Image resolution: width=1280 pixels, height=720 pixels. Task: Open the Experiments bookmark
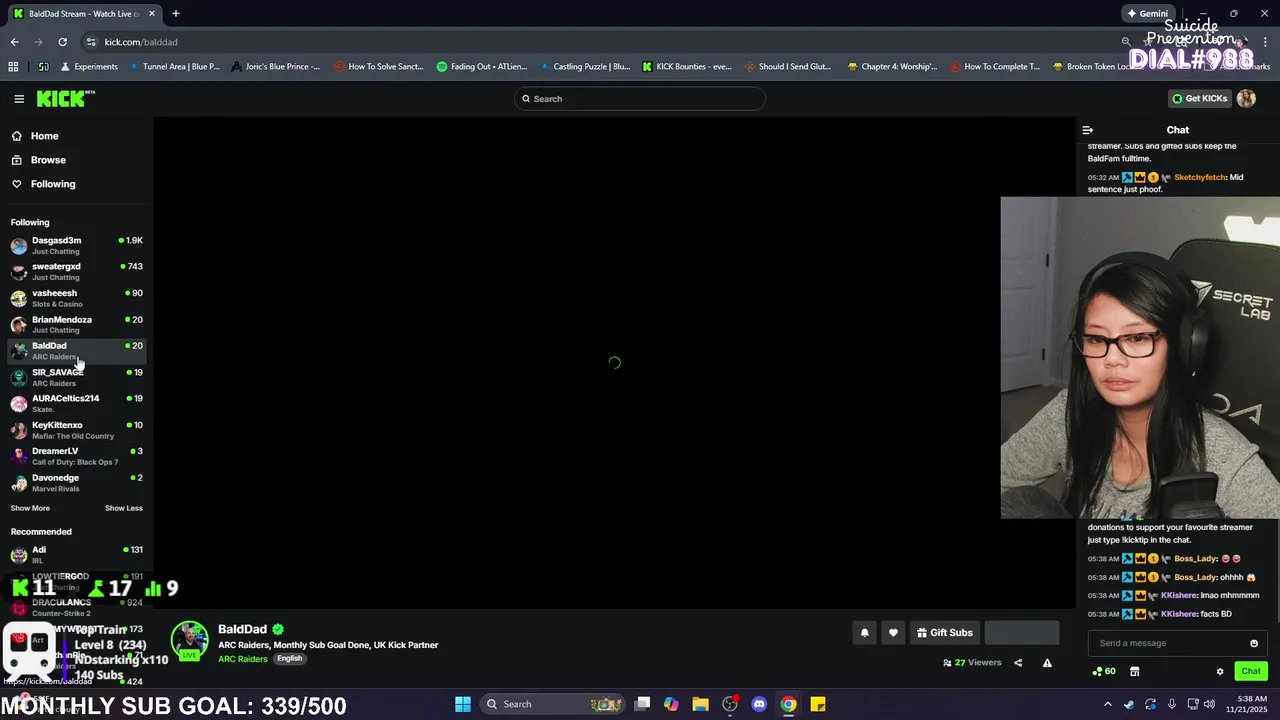(x=90, y=67)
